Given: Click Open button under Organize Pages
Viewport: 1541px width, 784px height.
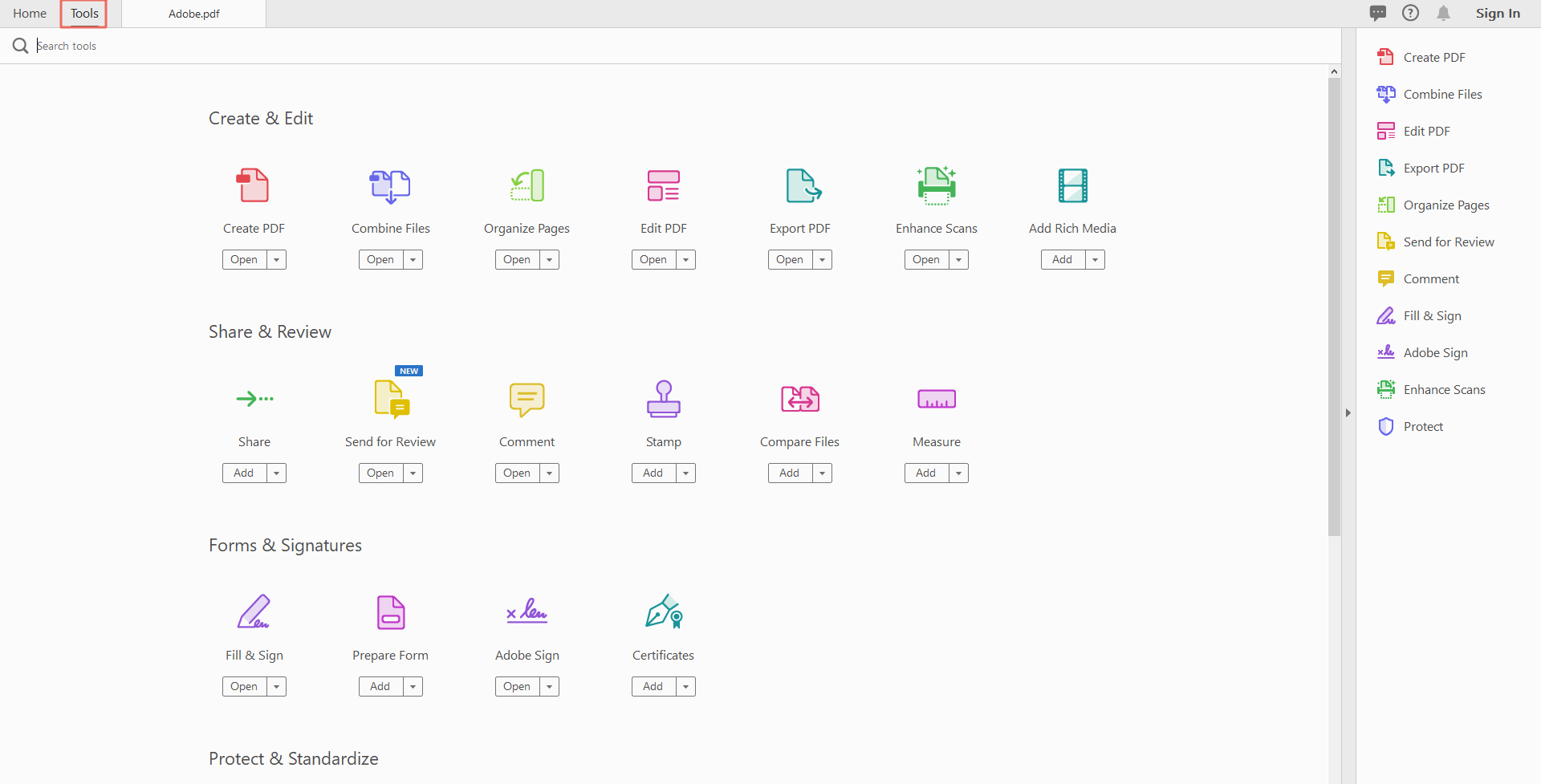Looking at the screenshot, I should click(517, 259).
